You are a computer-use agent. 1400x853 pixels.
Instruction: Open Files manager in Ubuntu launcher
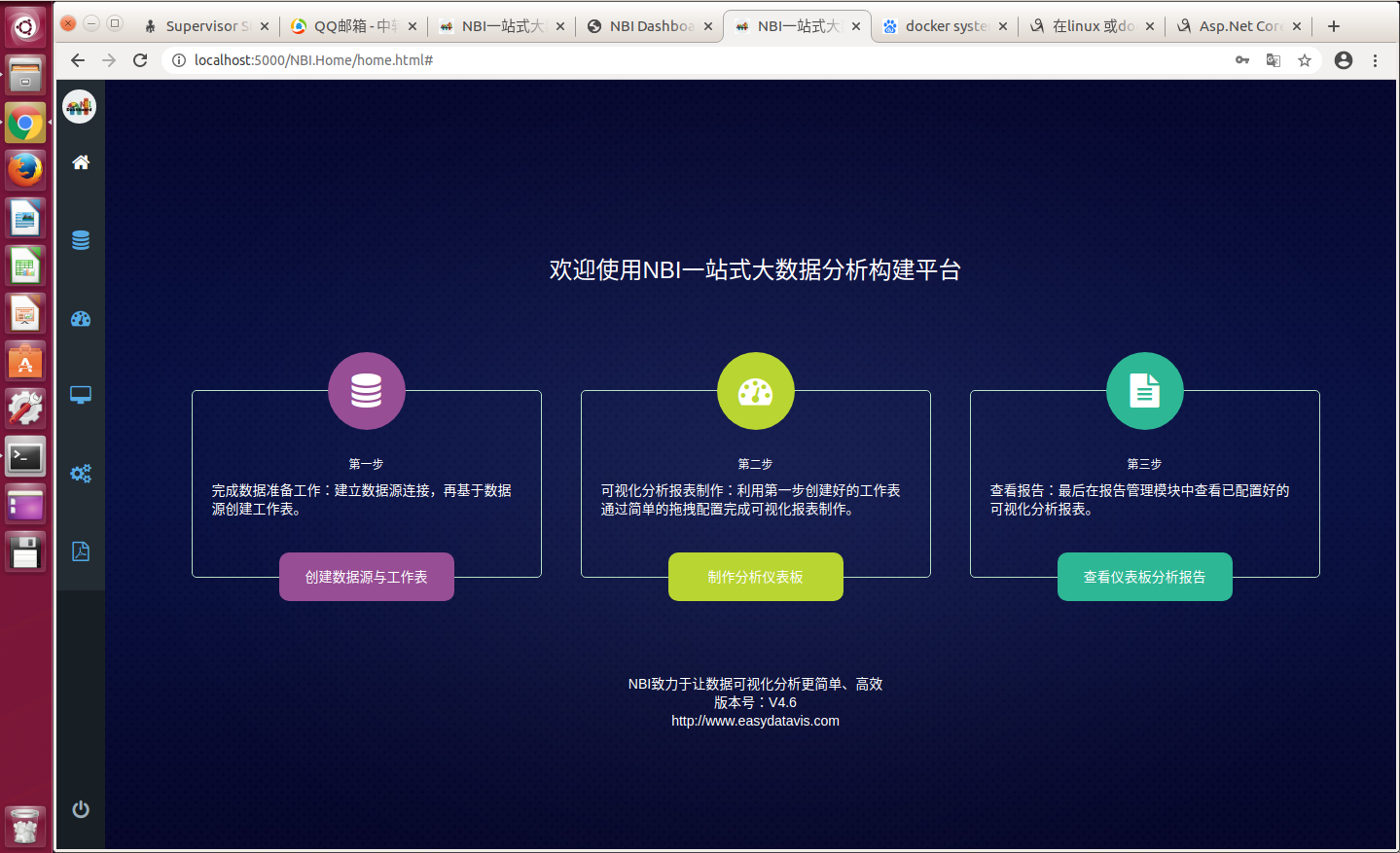(25, 75)
